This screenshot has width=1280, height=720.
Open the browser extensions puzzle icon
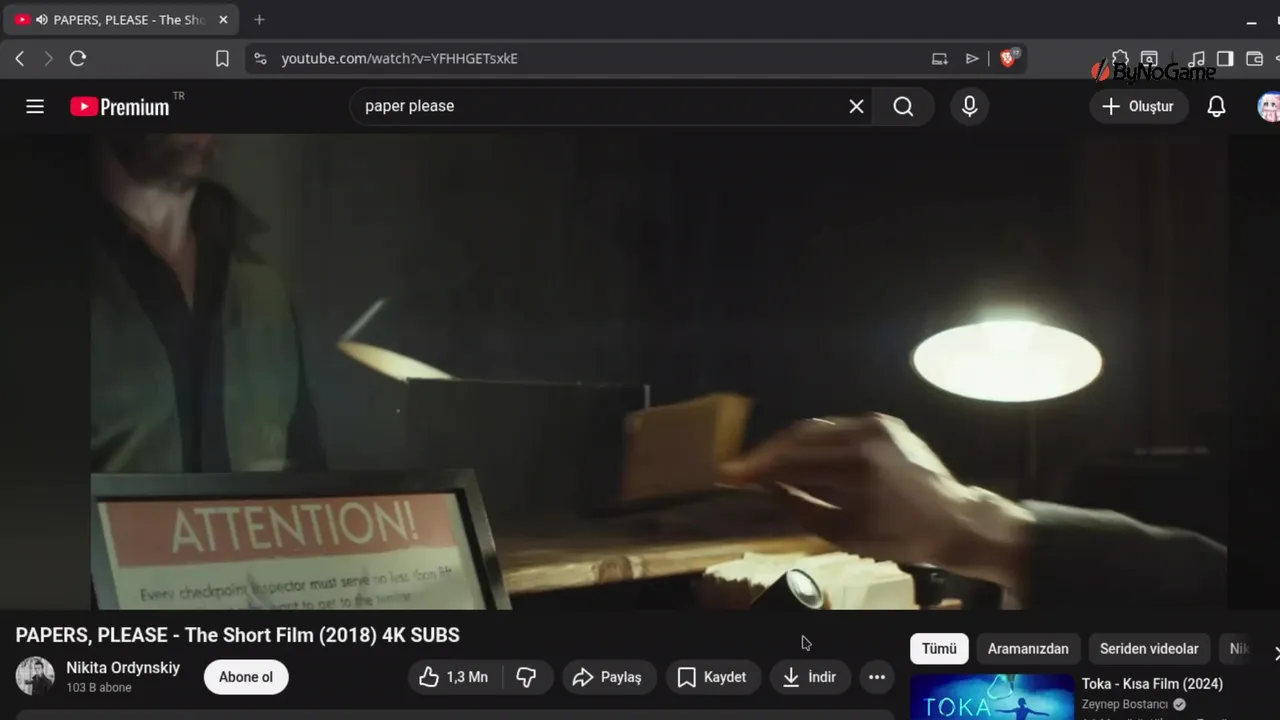click(x=1121, y=59)
